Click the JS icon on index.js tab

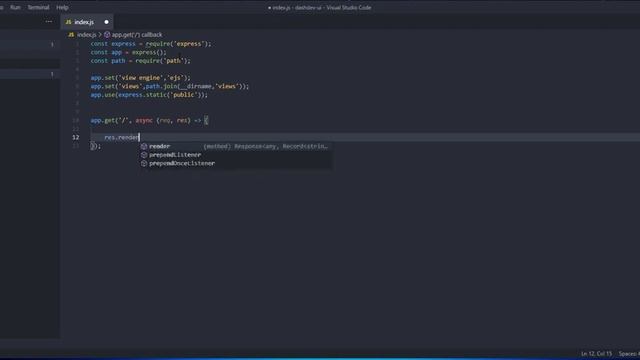(x=69, y=22)
